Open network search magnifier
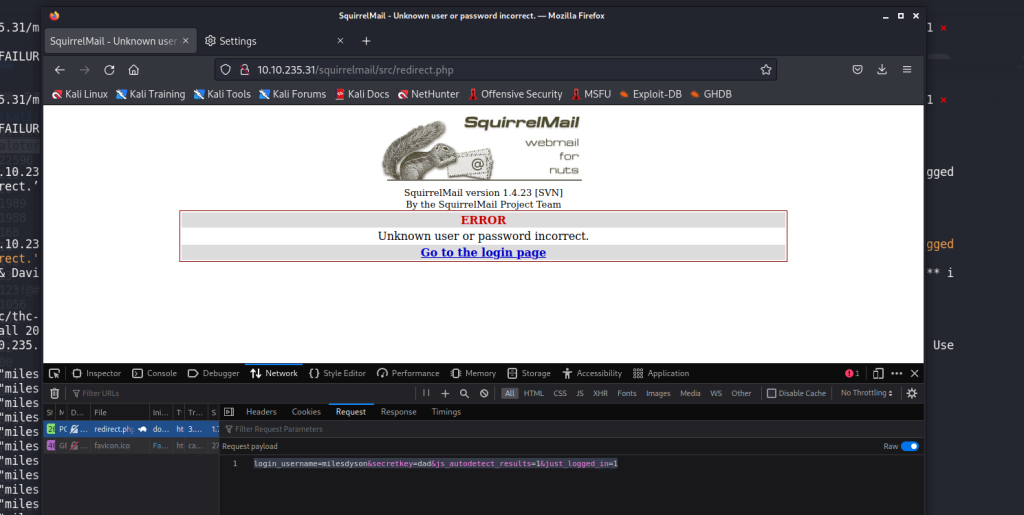1024x515 pixels. click(464, 393)
